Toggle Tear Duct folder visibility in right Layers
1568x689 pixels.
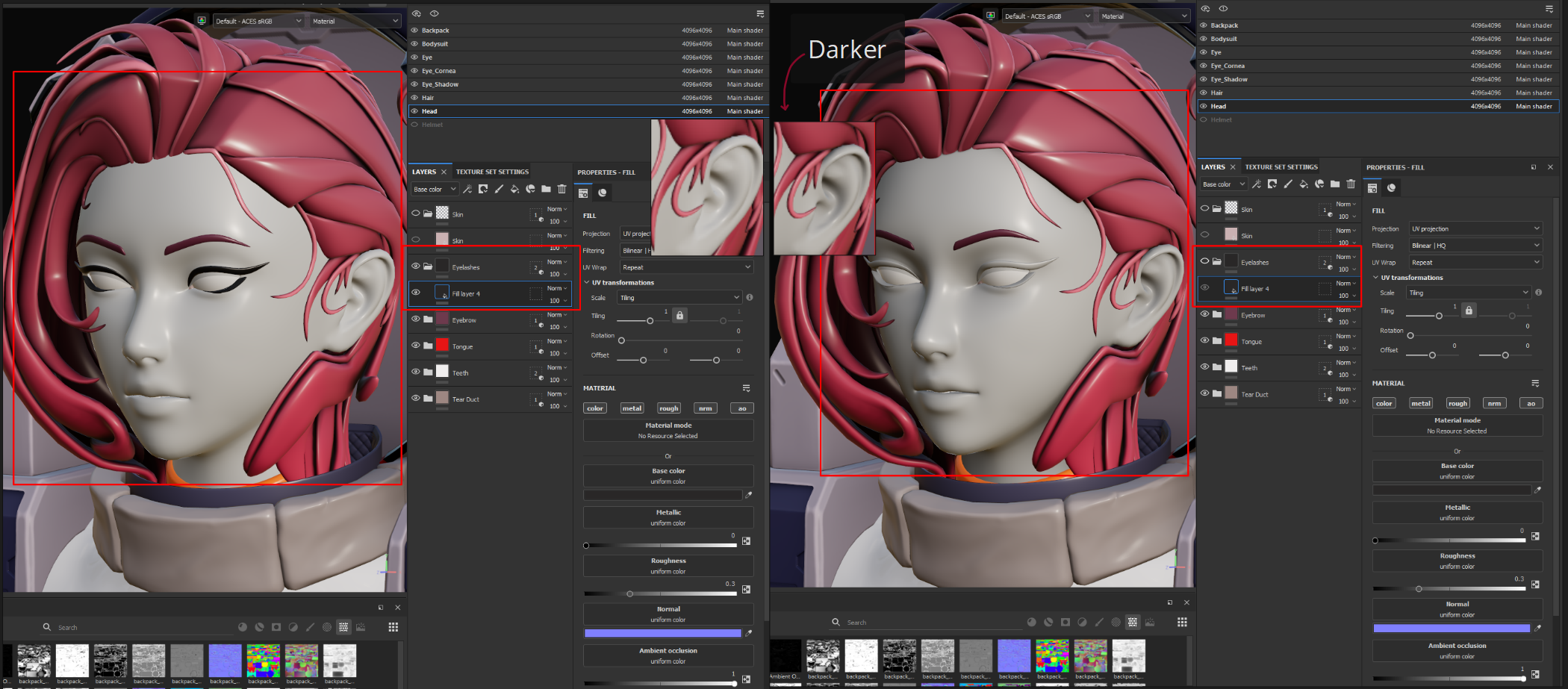1204,393
